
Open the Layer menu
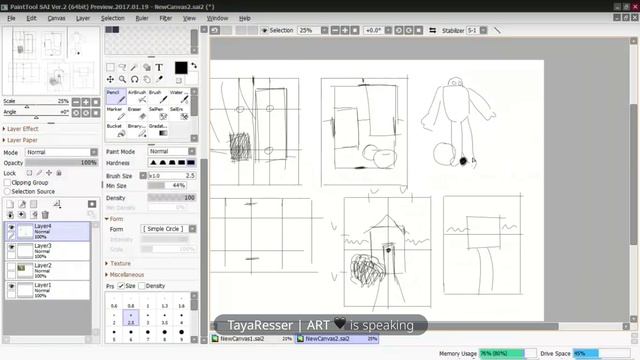[x=83, y=18]
